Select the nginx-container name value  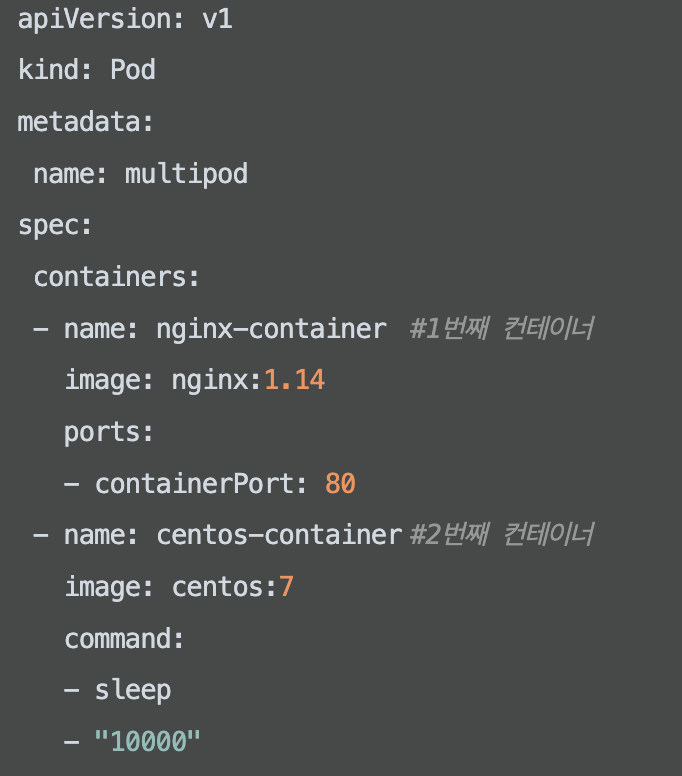point(271,329)
